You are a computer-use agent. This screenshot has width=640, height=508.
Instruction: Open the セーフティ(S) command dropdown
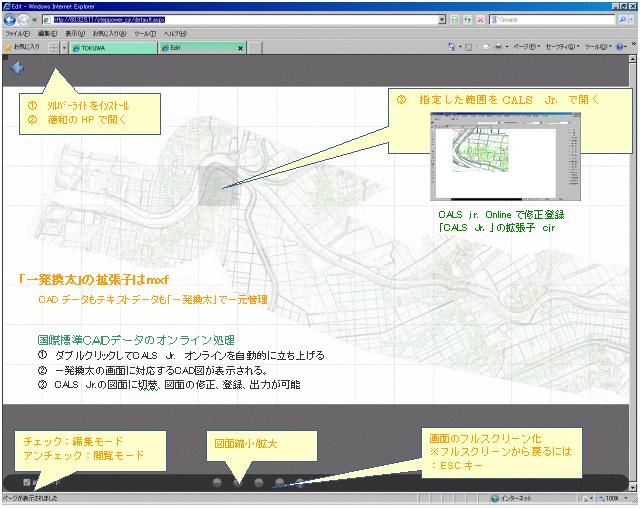click(562, 47)
